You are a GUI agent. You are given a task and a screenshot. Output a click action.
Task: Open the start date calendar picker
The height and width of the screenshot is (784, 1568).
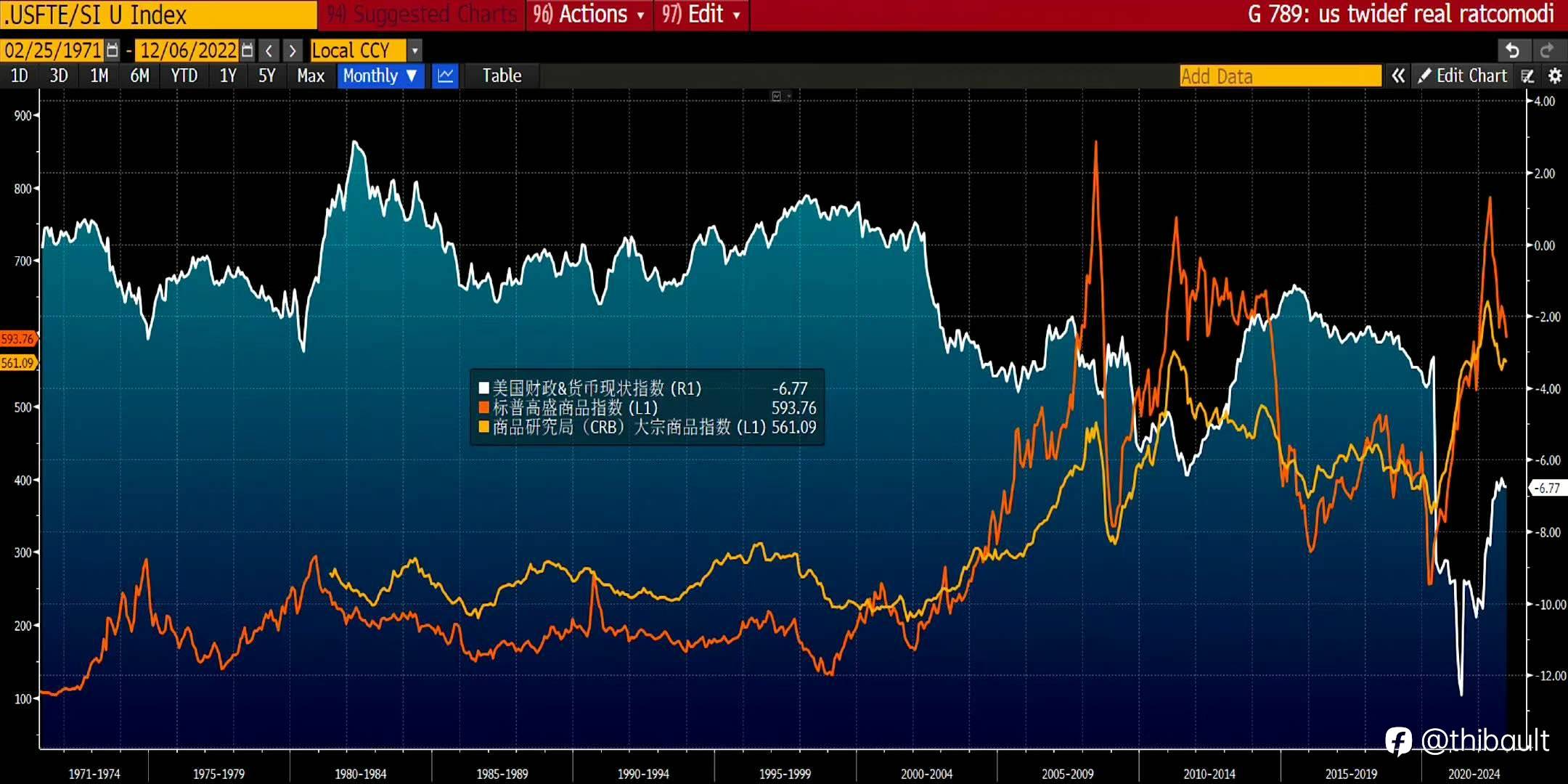(x=112, y=50)
